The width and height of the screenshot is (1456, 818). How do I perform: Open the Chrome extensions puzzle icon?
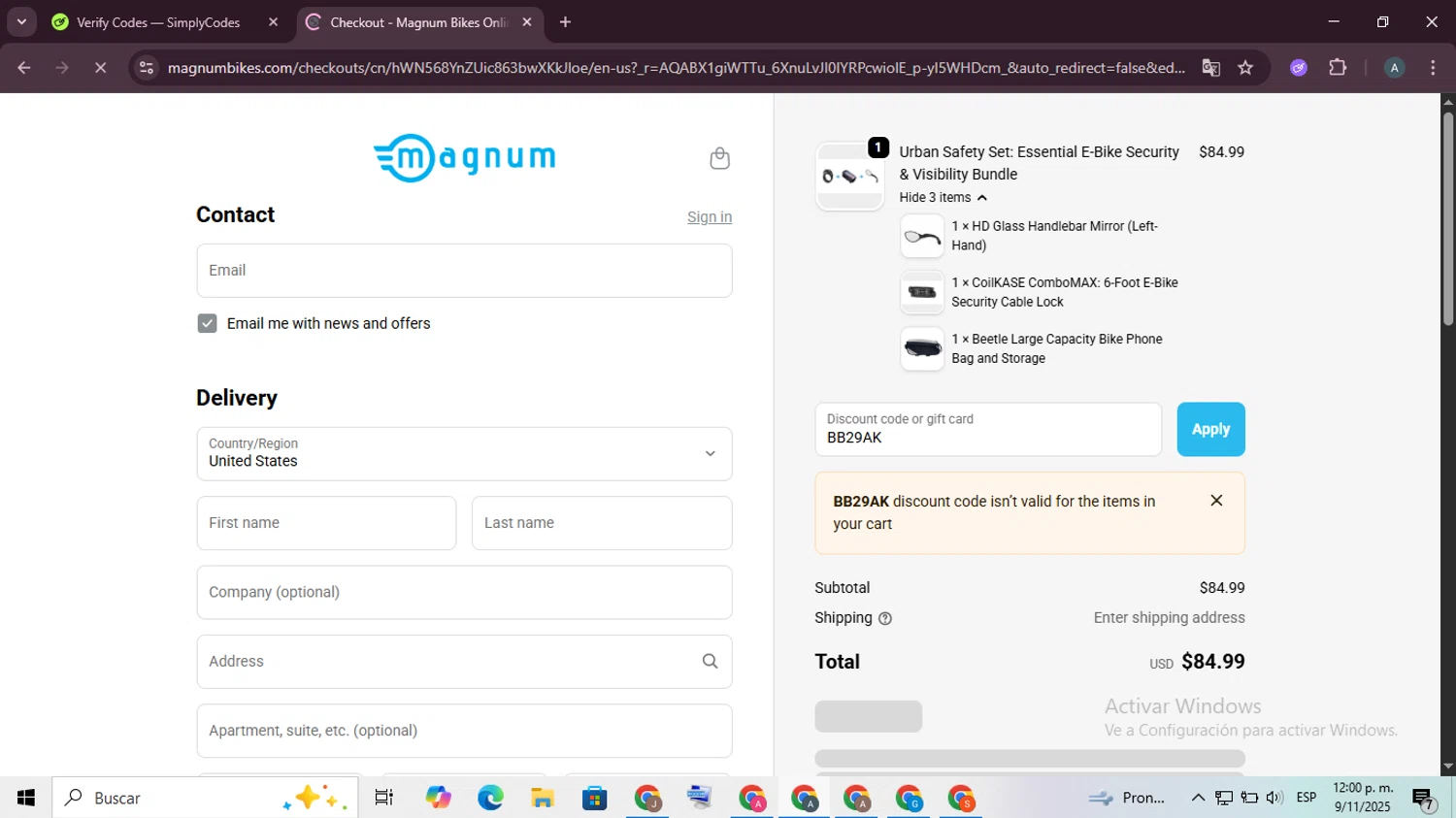coord(1338,68)
